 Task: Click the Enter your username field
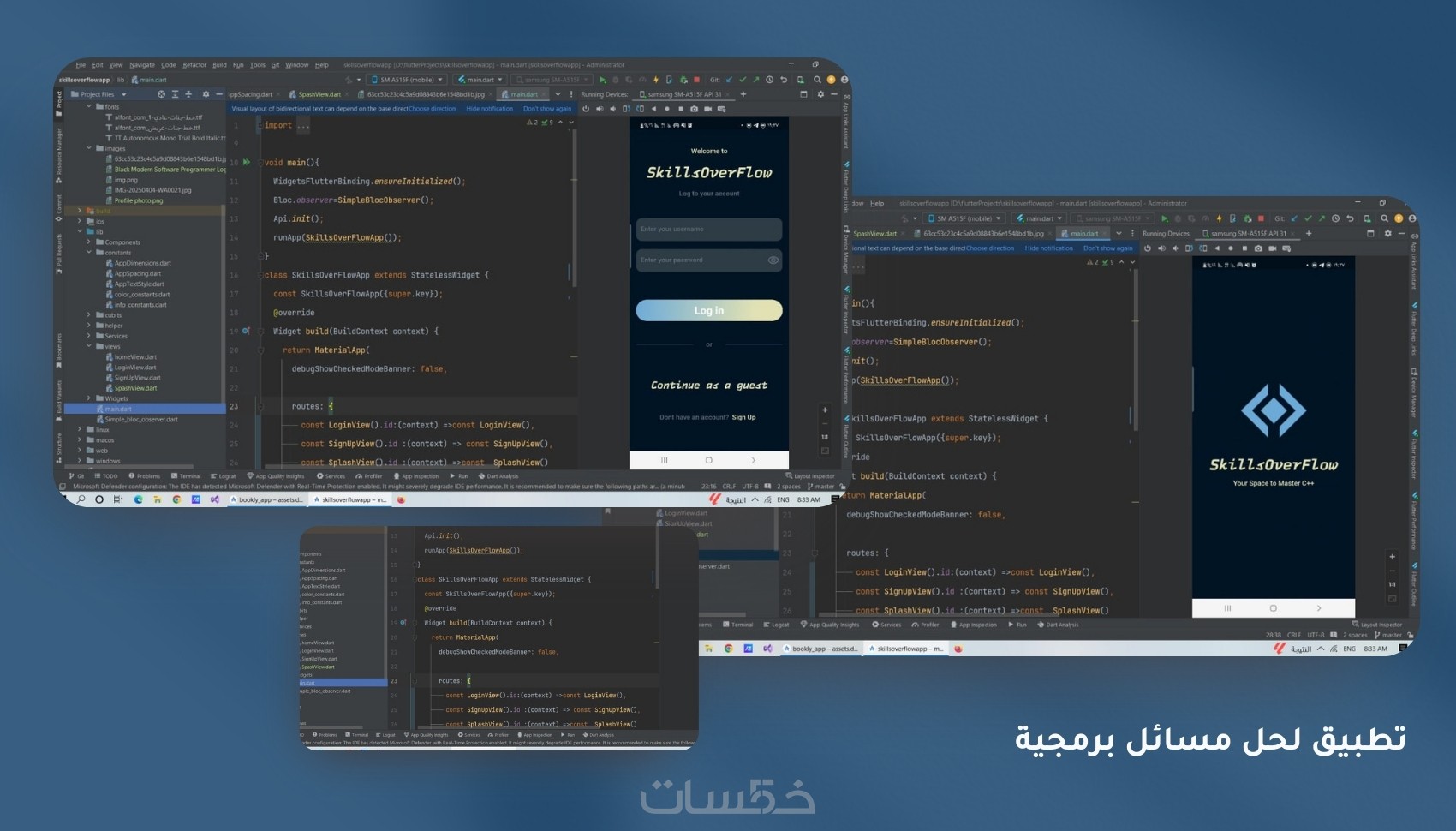coord(708,229)
